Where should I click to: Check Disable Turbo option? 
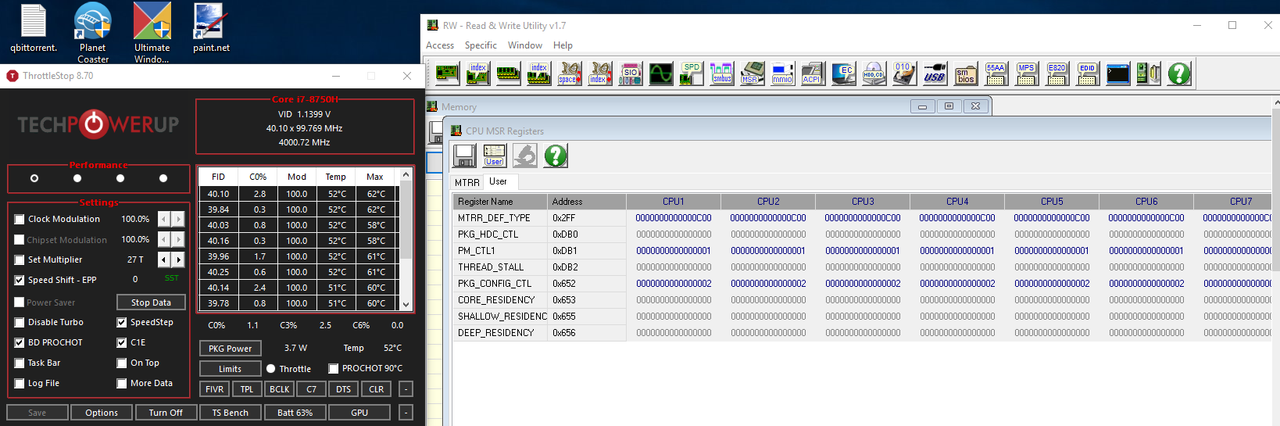[x=19, y=322]
